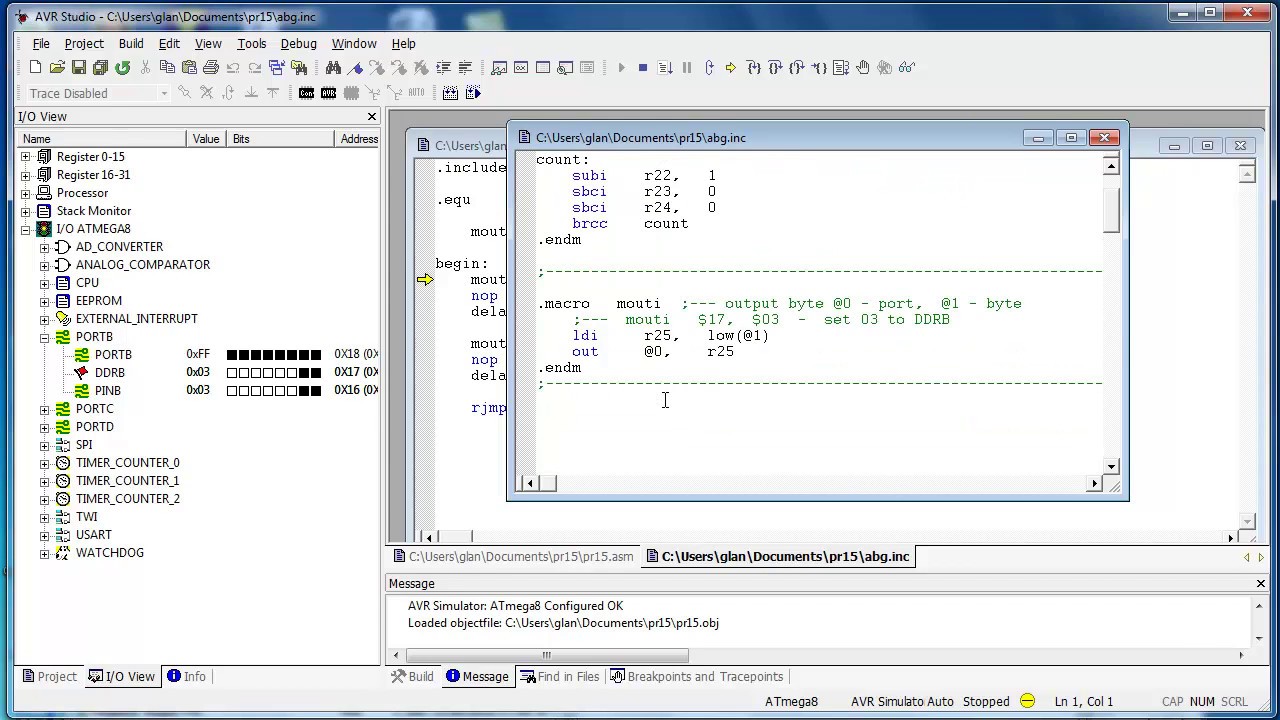The height and width of the screenshot is (720, 1280).
Task: Toggle PINB bit 0 square
Action: [x=316, y=391]
